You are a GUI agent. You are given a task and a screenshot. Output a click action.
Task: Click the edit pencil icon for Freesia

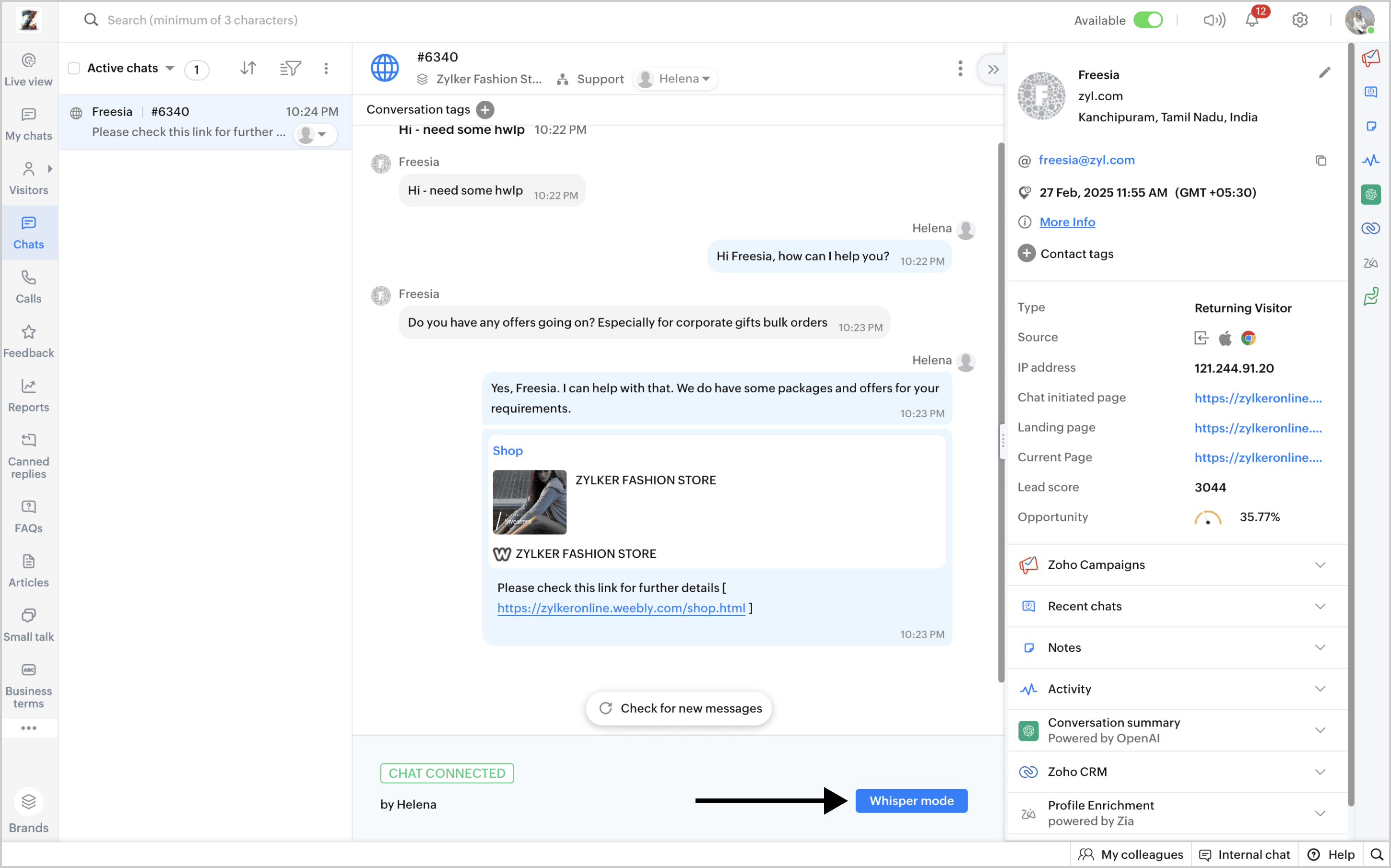click(1324, 72)
